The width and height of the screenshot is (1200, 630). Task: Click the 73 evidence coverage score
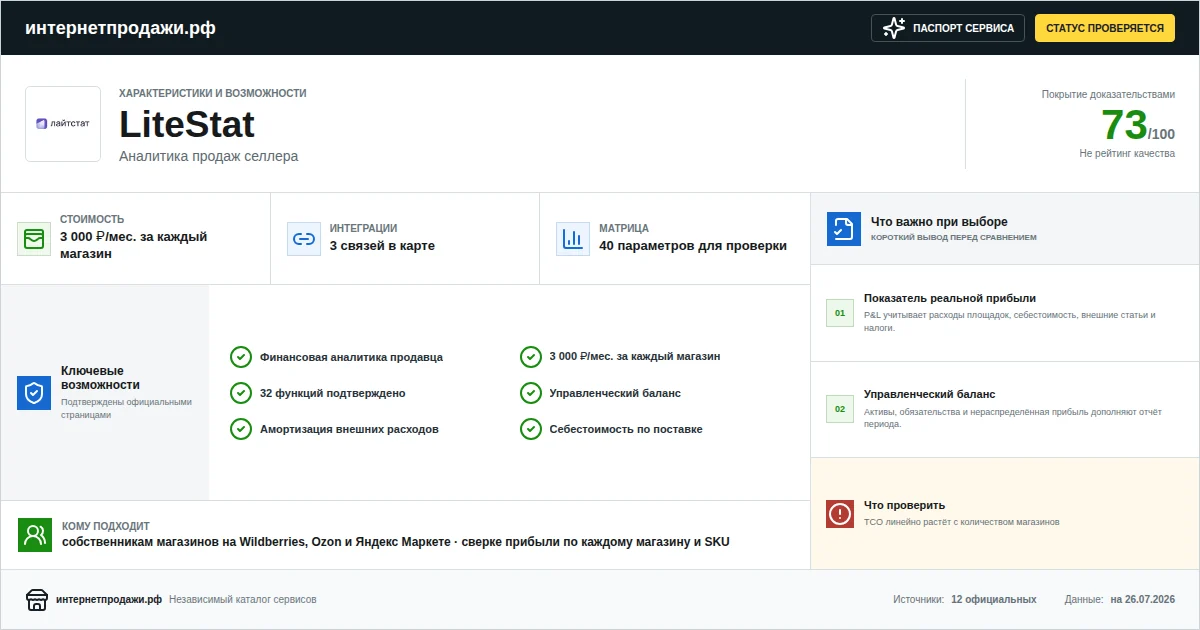[x=1124, y=125]
